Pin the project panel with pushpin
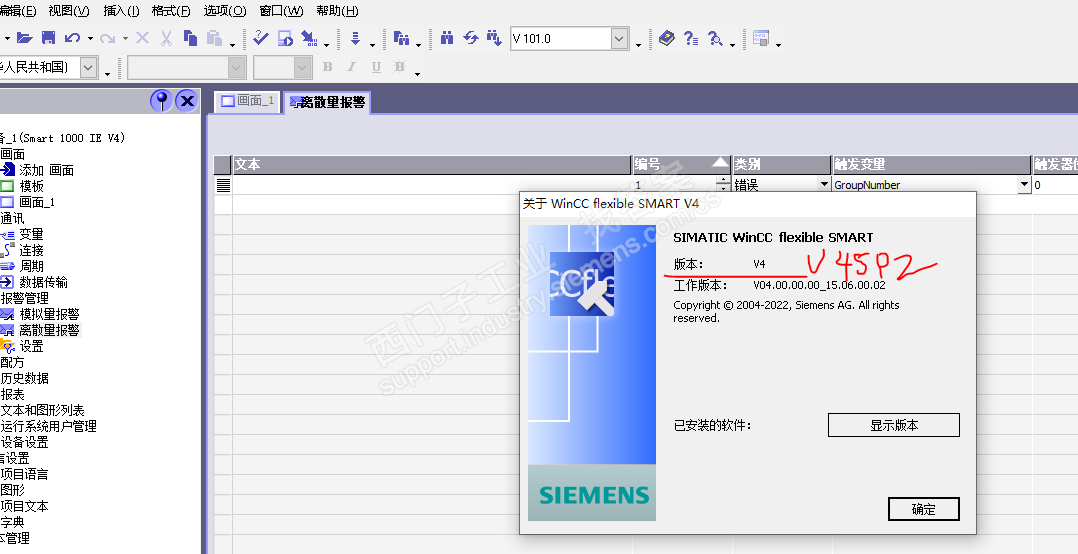This screenshot has width=1078, height=554. pos(162,101)
